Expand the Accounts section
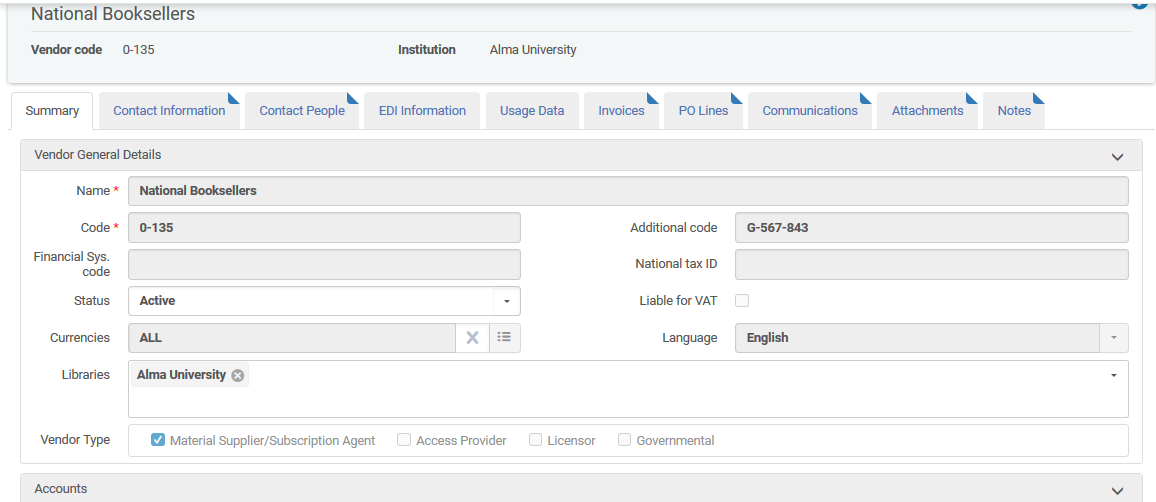Viewport: 1156px width, 502px height. pos(1117,490)
